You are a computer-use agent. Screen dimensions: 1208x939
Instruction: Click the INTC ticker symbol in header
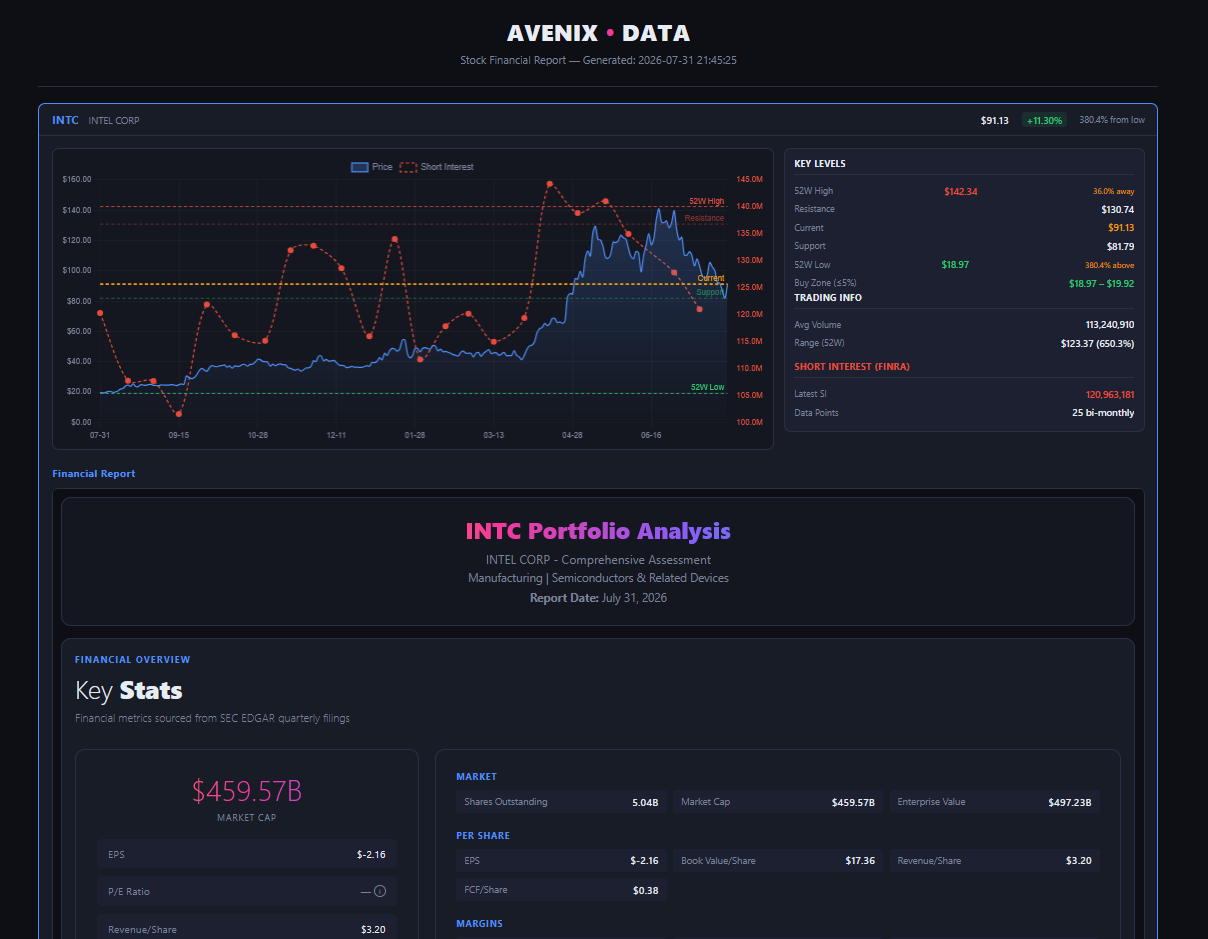click(65, 120)
